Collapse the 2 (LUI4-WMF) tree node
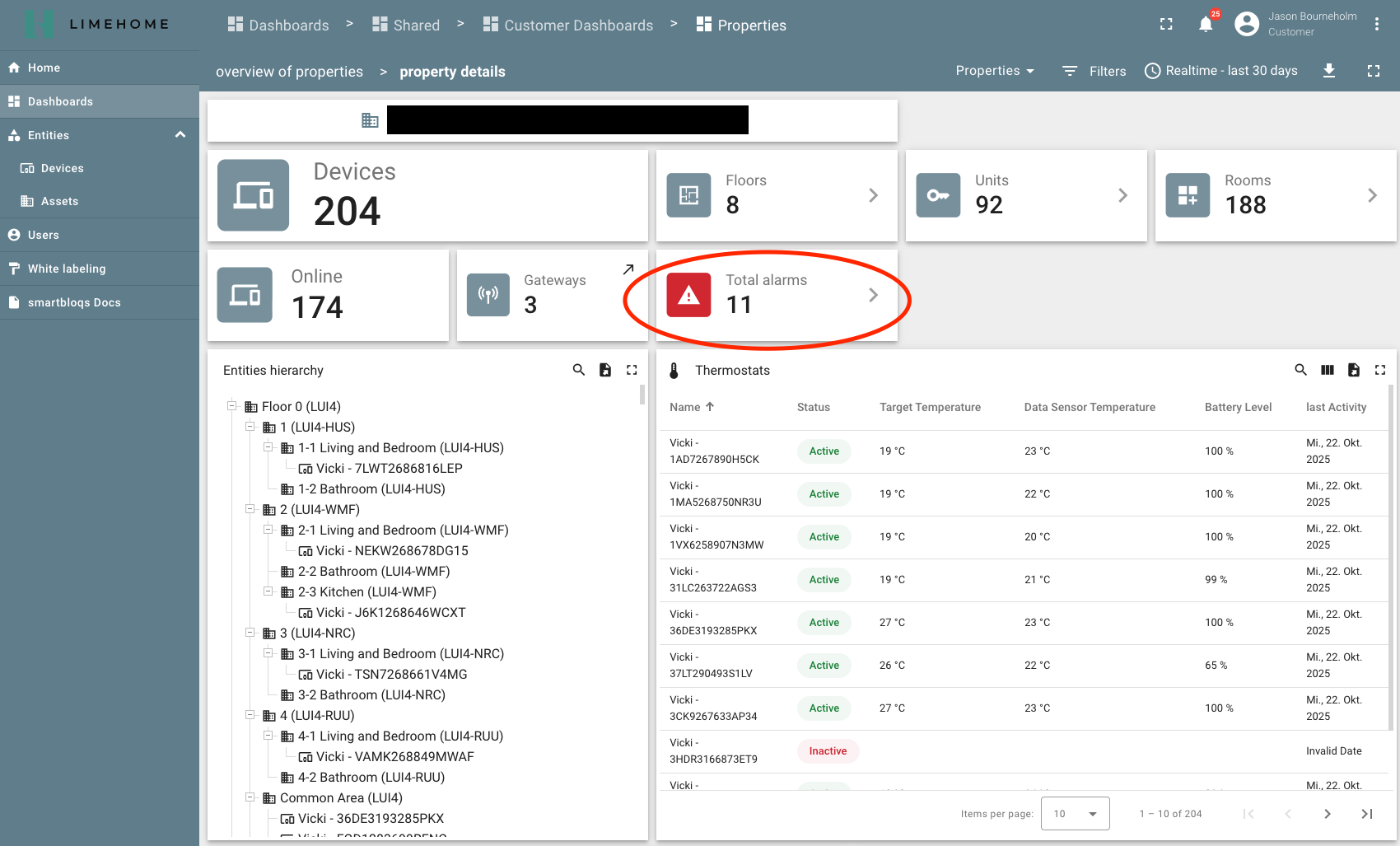The height and width of the screenshot is (846, 1400). (250, 509)
